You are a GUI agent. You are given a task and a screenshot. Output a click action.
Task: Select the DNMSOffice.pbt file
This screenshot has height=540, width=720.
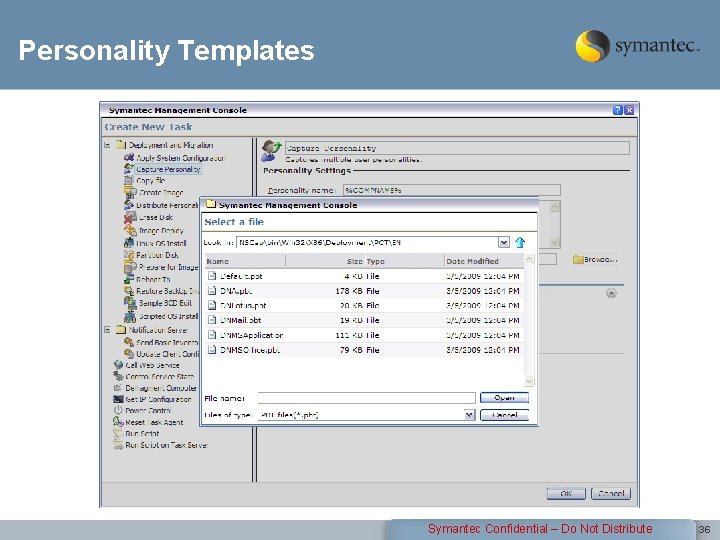point(364,349)
